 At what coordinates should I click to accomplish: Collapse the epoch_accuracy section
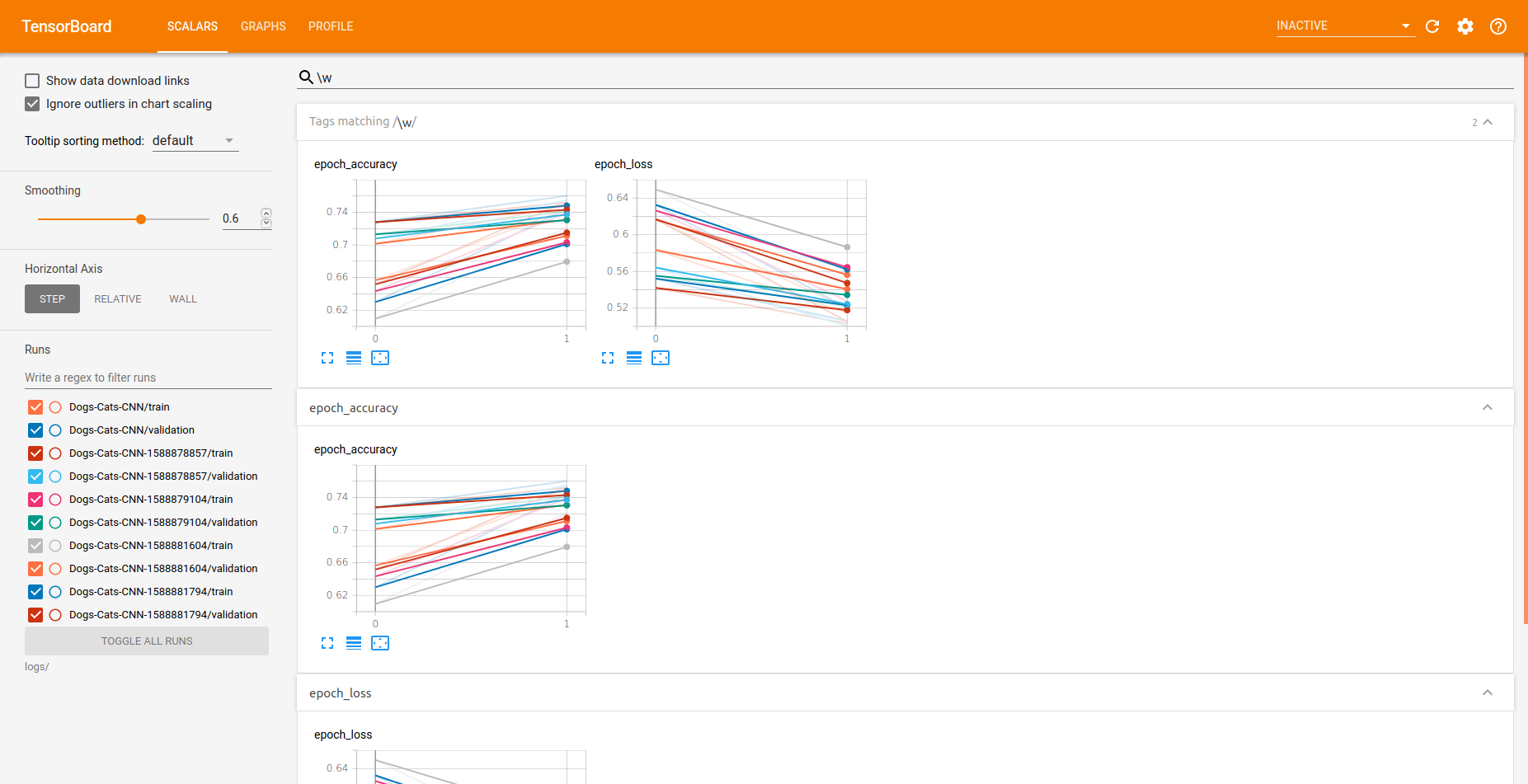(x=1488, y=407)
